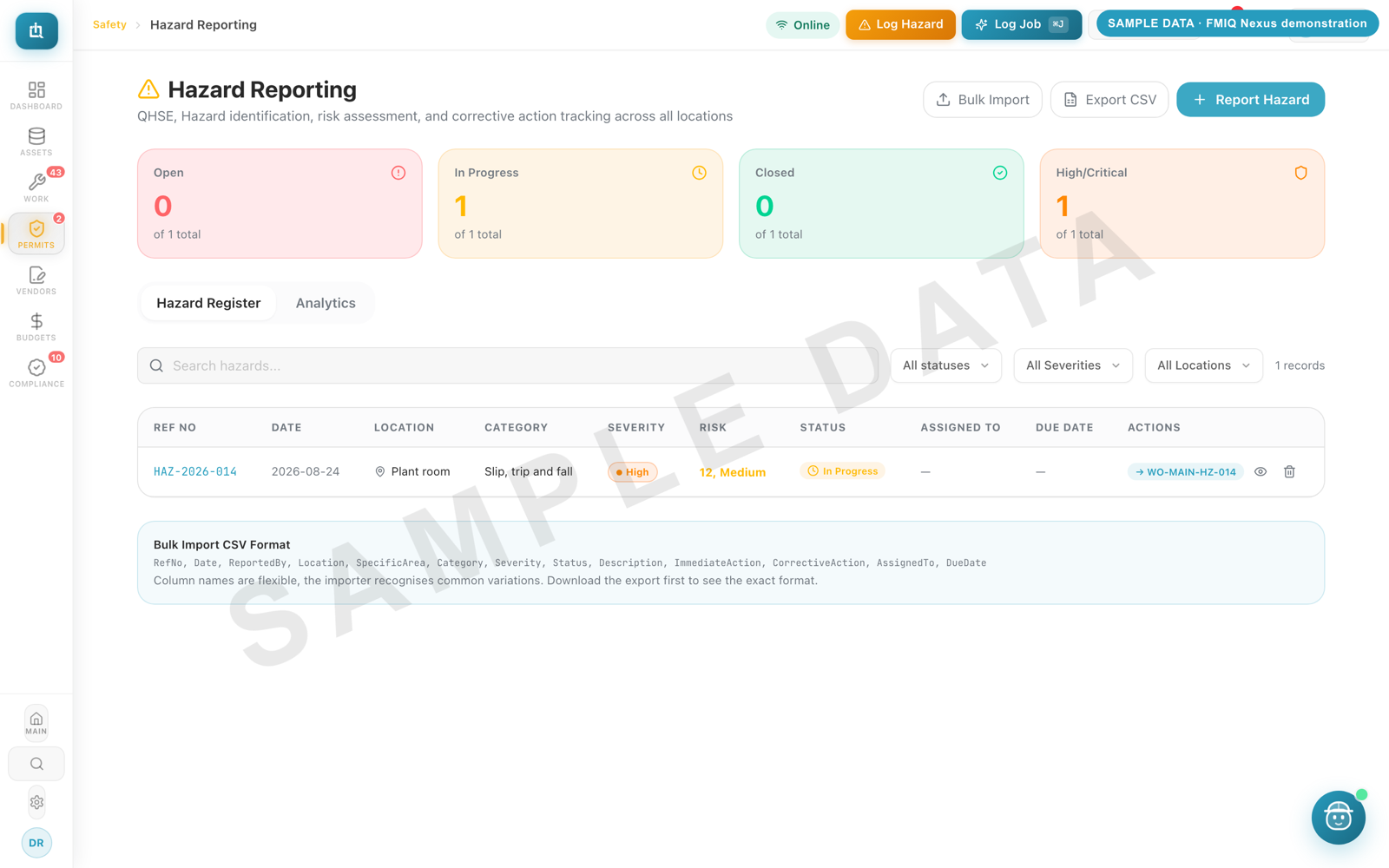Click the Log Hazard button
The width and height of the screenshot is (1389, 868).
point(900,24)
